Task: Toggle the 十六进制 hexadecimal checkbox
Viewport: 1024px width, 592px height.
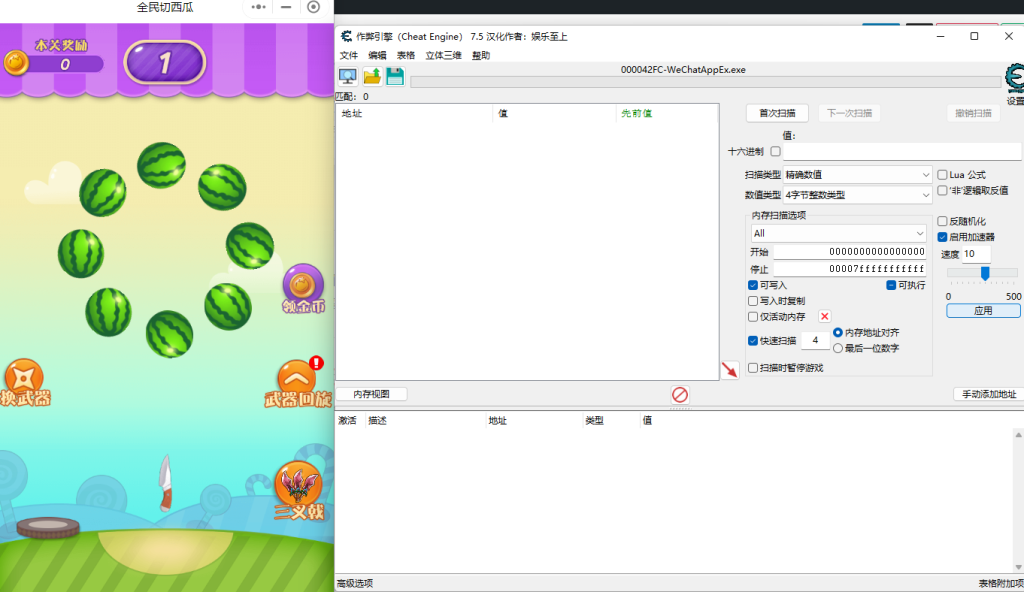Action: pos(775,152)
